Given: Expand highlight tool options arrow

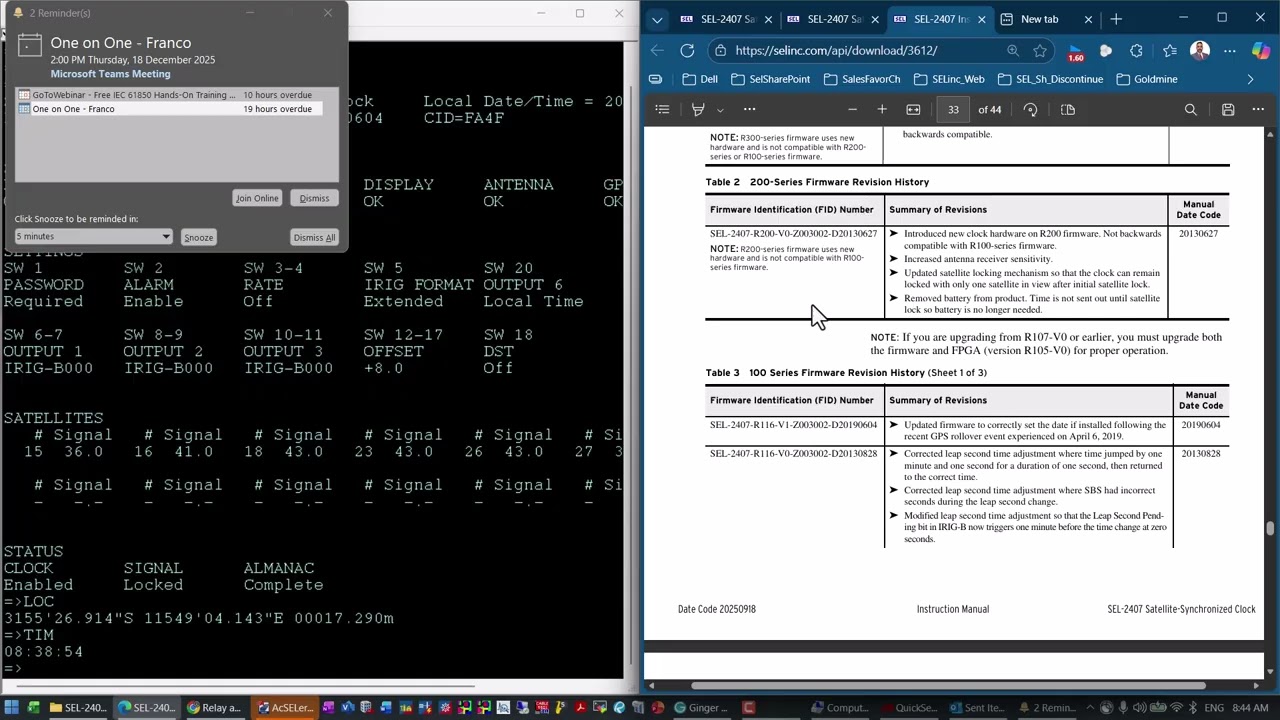Looking at the screenshot, I should (x=720, y=109).
